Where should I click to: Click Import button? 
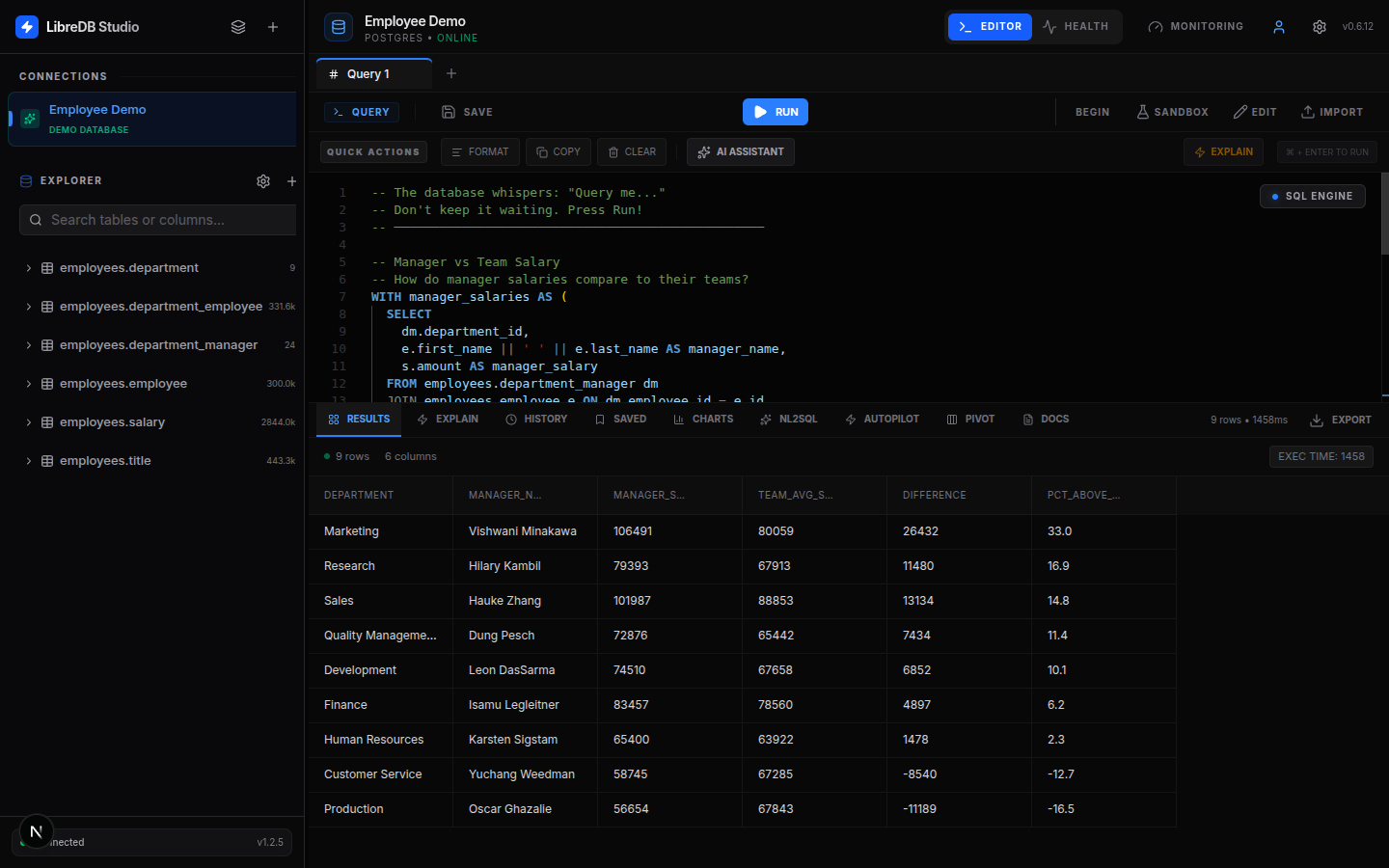[1332, 112]
